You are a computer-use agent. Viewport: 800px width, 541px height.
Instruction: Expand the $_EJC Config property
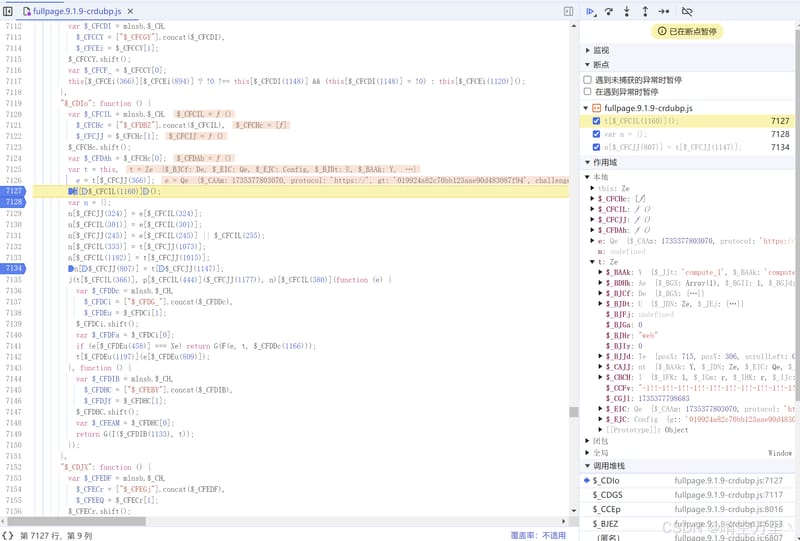[601, 419]
